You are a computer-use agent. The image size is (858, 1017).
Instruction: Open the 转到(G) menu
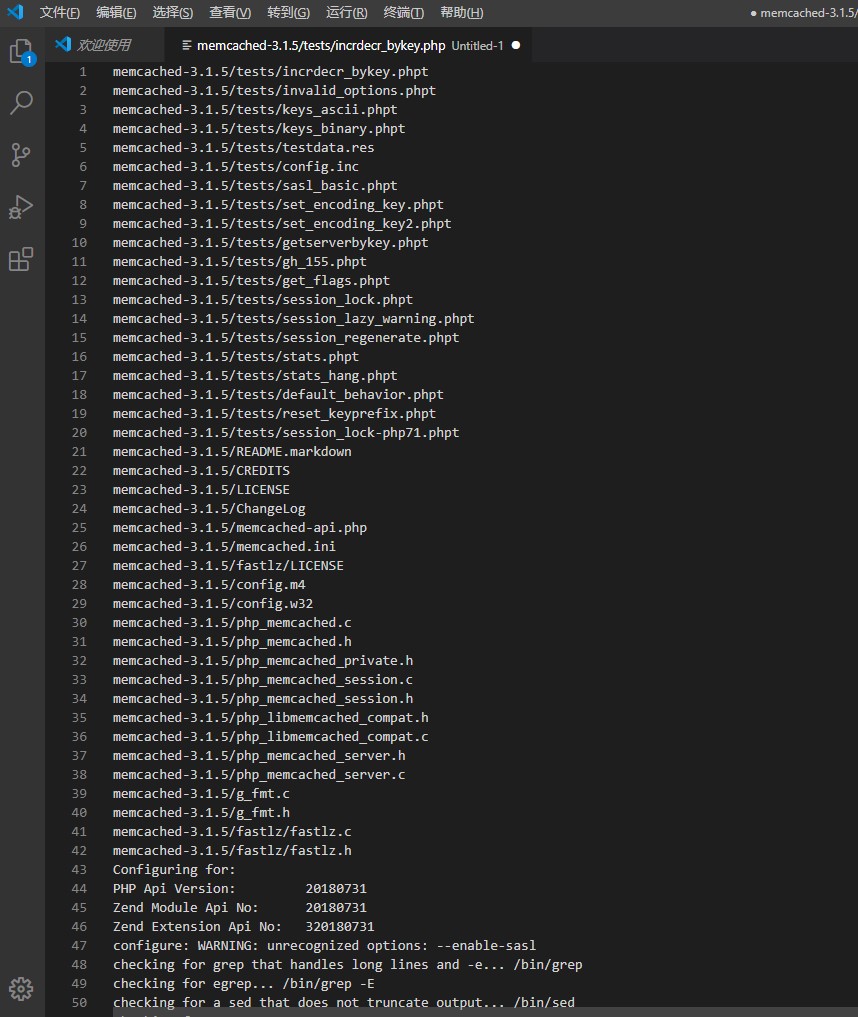point(289,12)
